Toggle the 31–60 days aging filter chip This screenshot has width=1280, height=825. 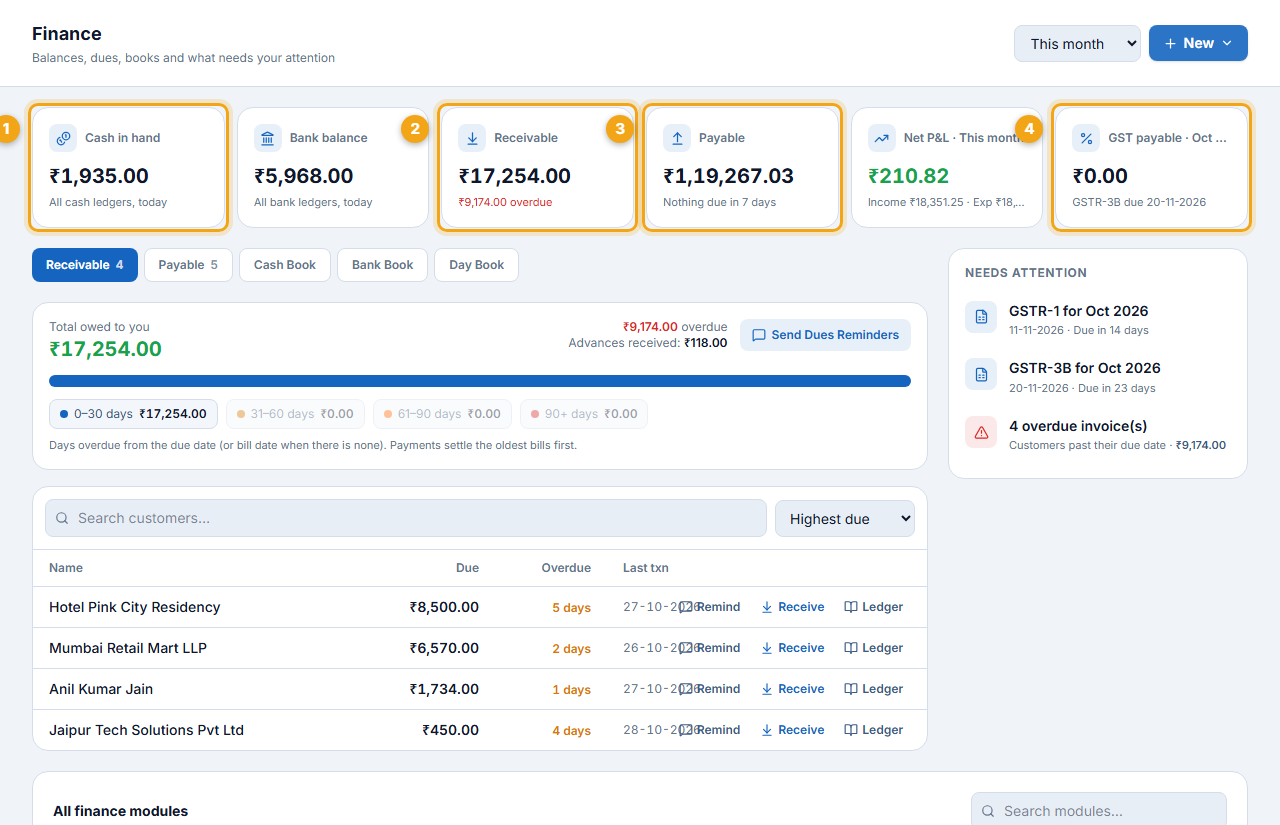(x=295, y=414)
